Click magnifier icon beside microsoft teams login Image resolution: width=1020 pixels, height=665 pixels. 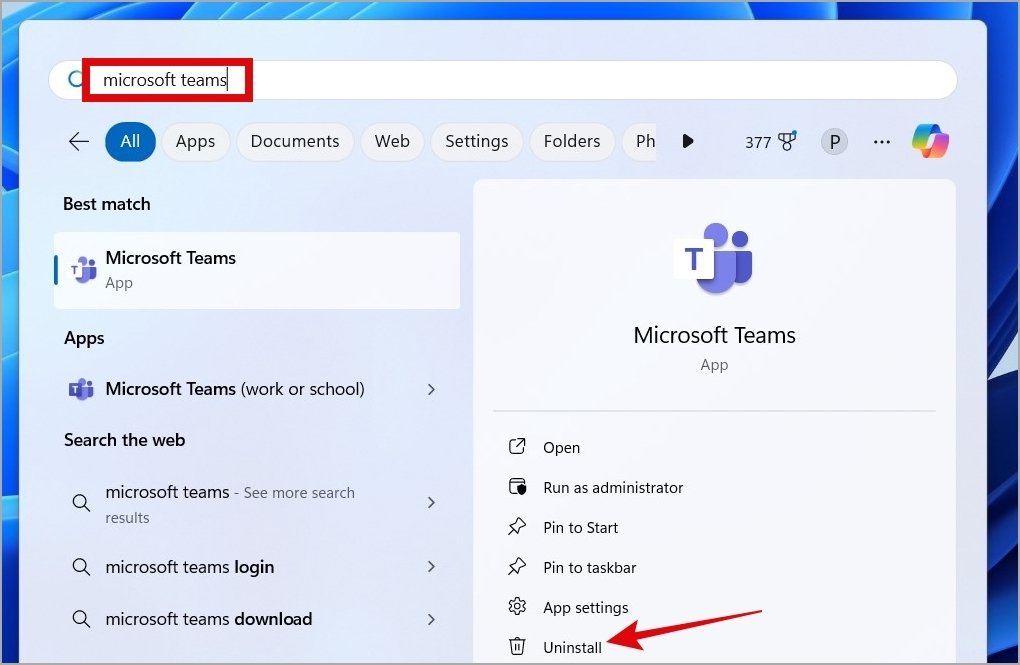click(81, 567)
